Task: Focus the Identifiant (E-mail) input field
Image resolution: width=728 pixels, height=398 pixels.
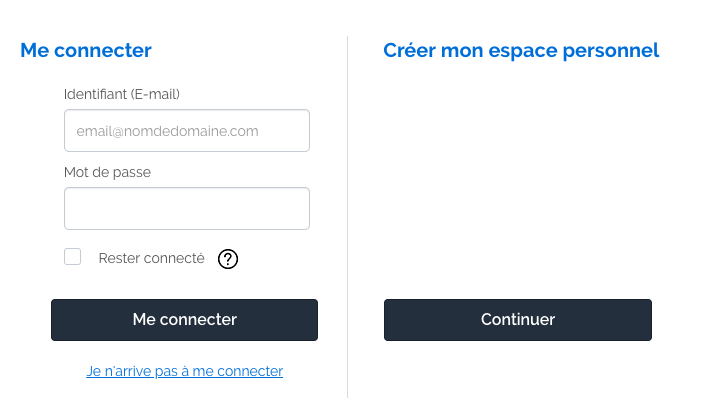Action: 187,130
